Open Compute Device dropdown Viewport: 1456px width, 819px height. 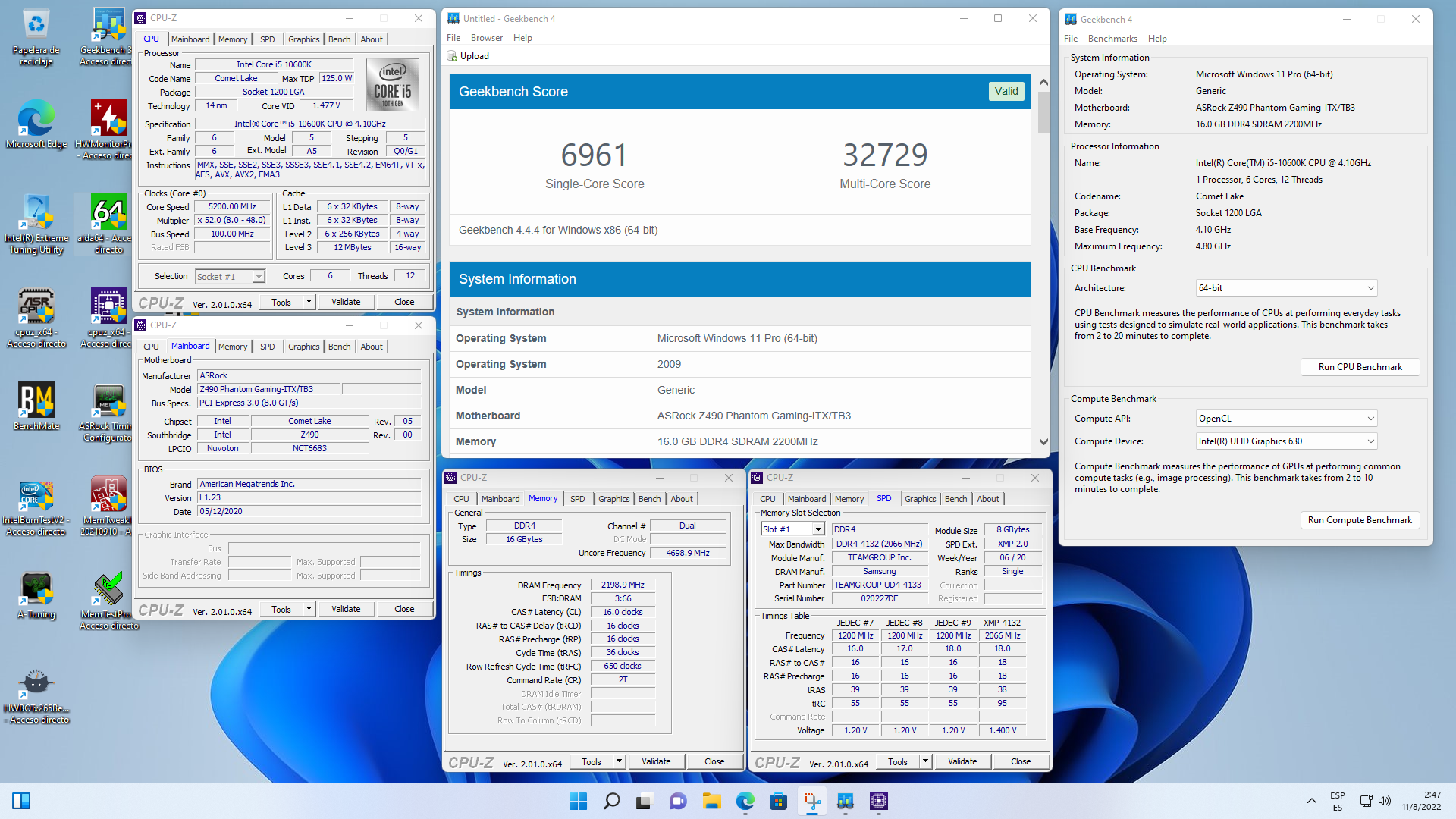click(x=1286, y=441)
